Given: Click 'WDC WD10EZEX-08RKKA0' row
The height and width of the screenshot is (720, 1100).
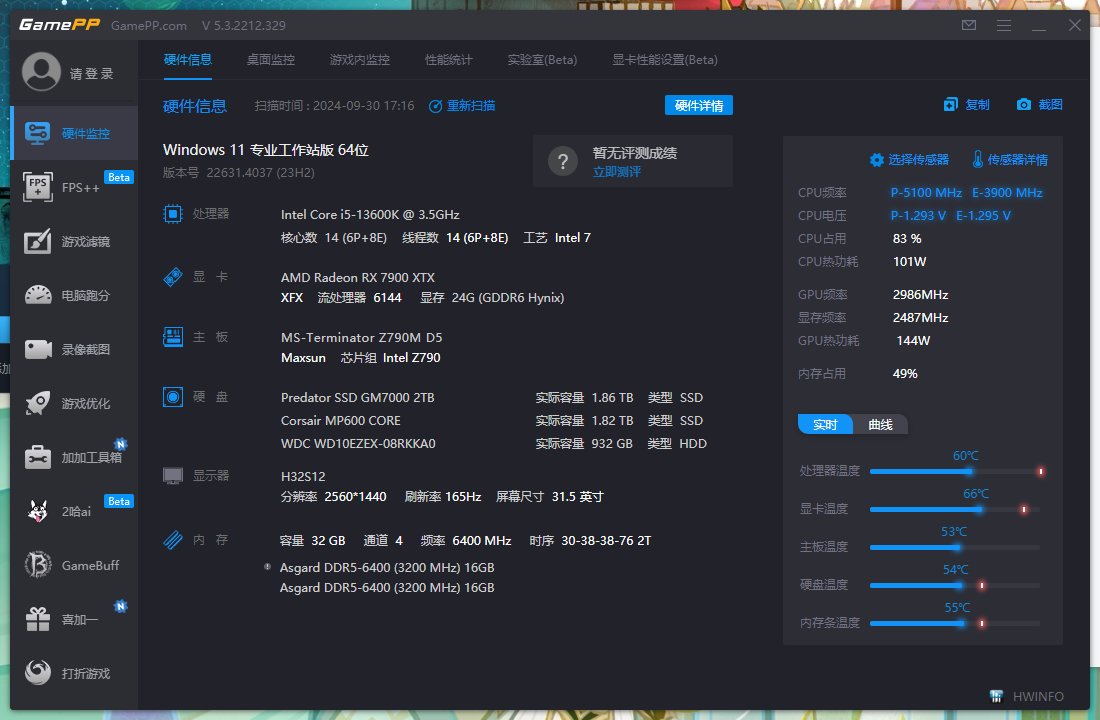Looking at the screenshot, I should pyautogui.click(x=494, y=444).
